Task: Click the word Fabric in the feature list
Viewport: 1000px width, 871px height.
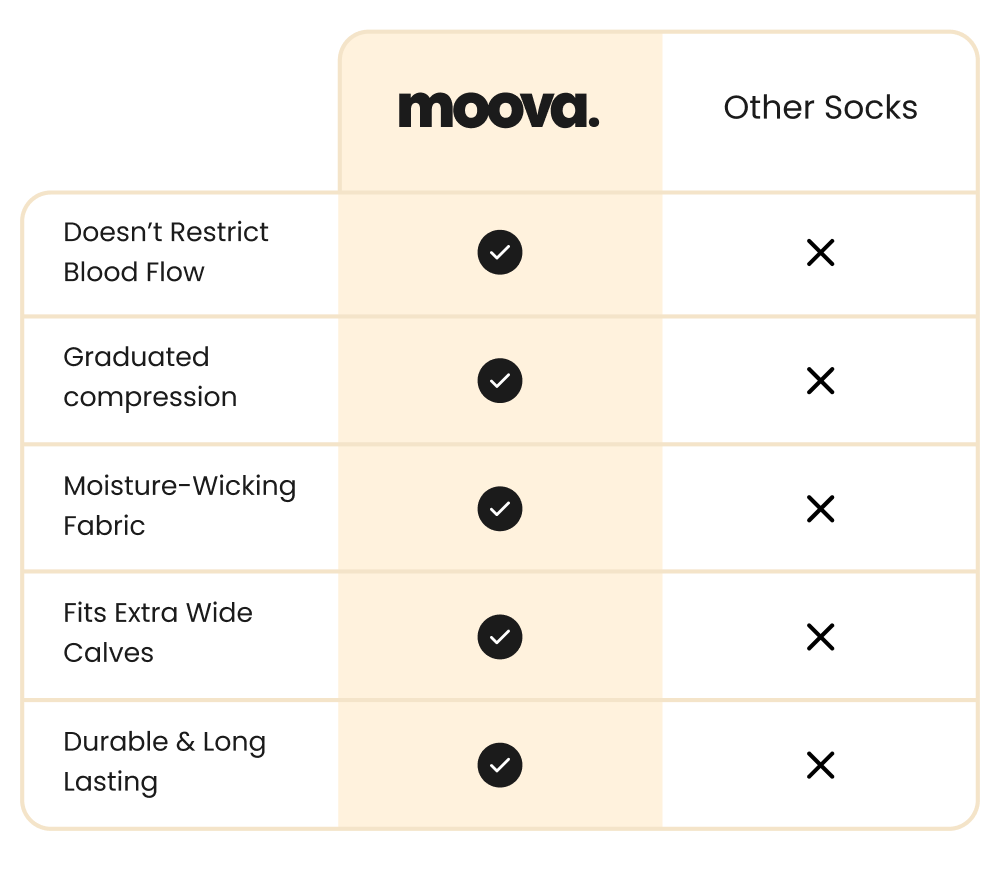Action: [x=105, y=525]
